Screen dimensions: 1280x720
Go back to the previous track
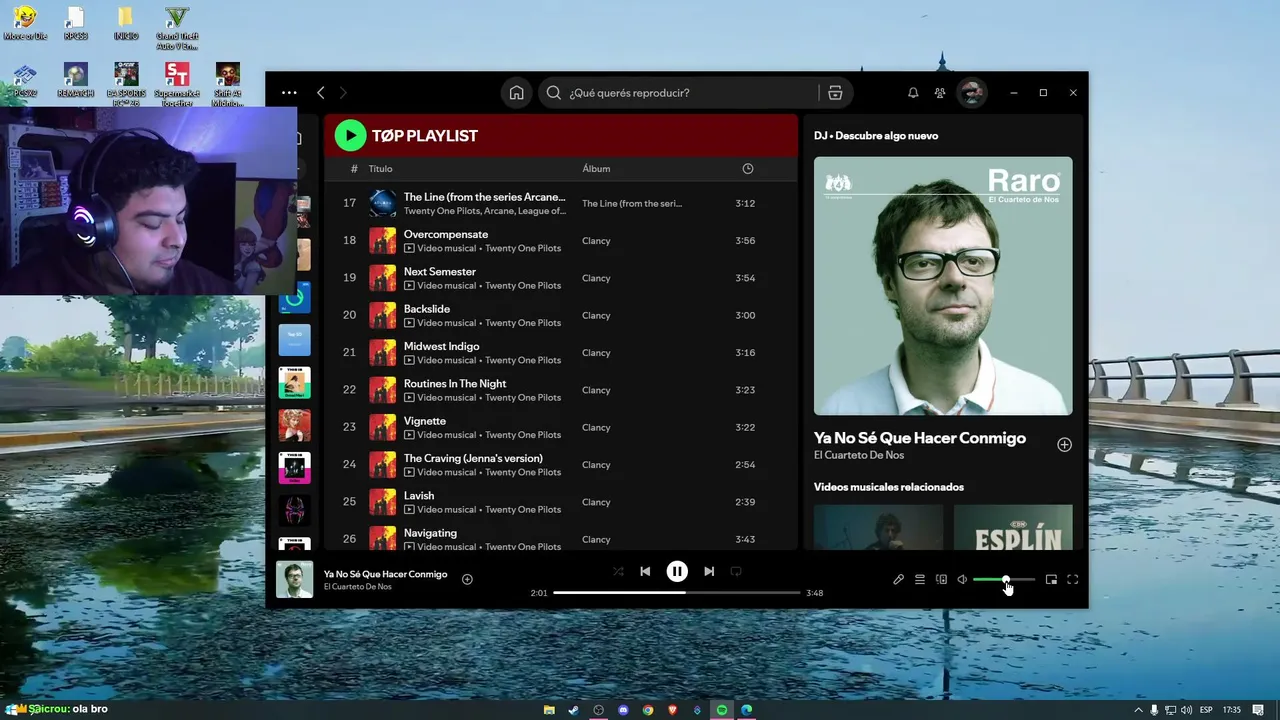[645, 571]
